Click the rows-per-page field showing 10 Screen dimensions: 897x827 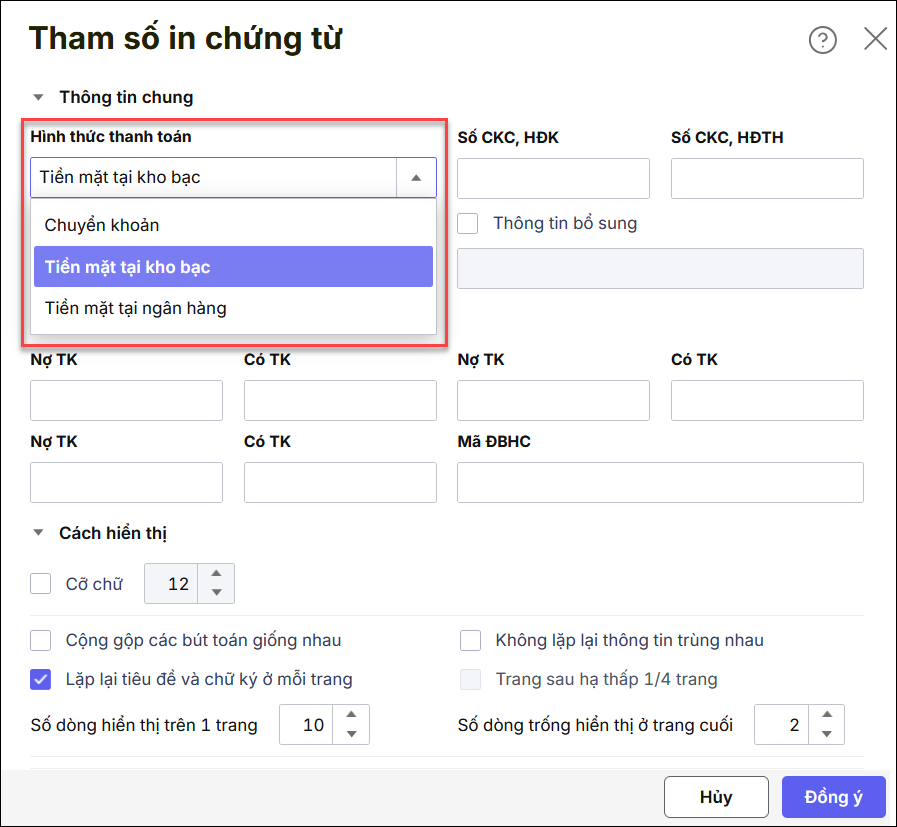coord(306,725)
